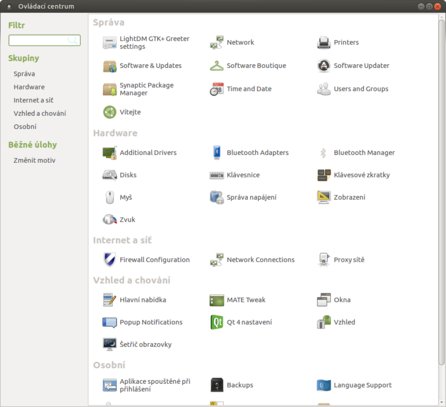
Task: Open Správa napájení power icon
Action: pos(217,197)
